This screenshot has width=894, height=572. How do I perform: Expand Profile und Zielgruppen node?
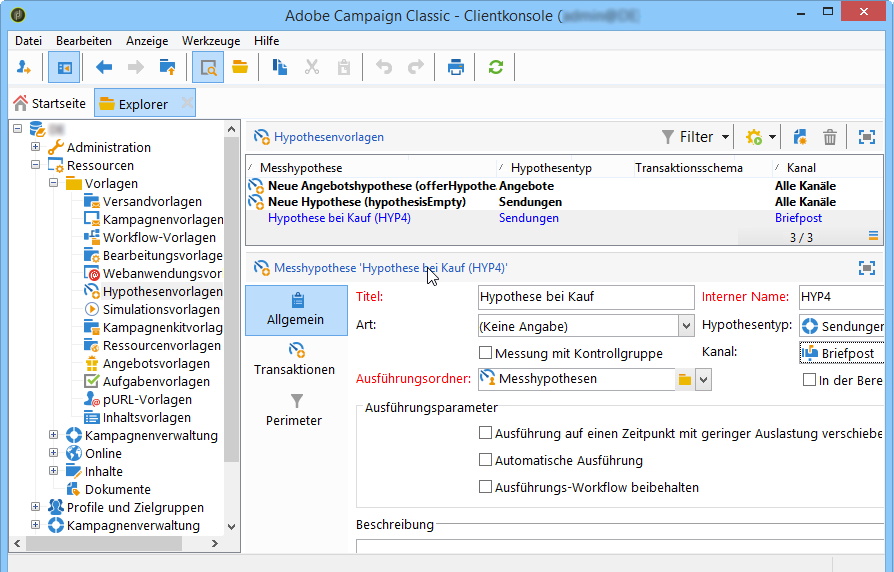point(35,507)
